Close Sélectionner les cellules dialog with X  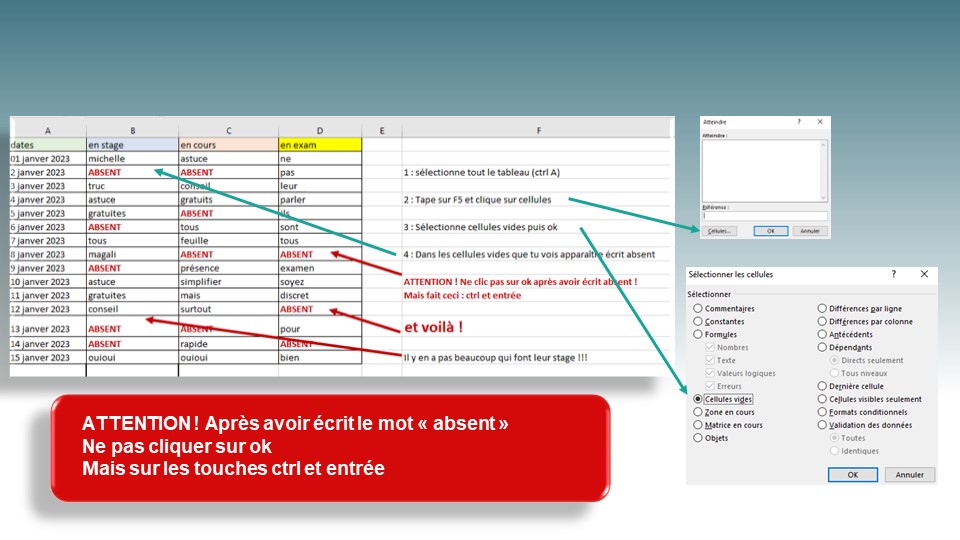coord(924,274)
